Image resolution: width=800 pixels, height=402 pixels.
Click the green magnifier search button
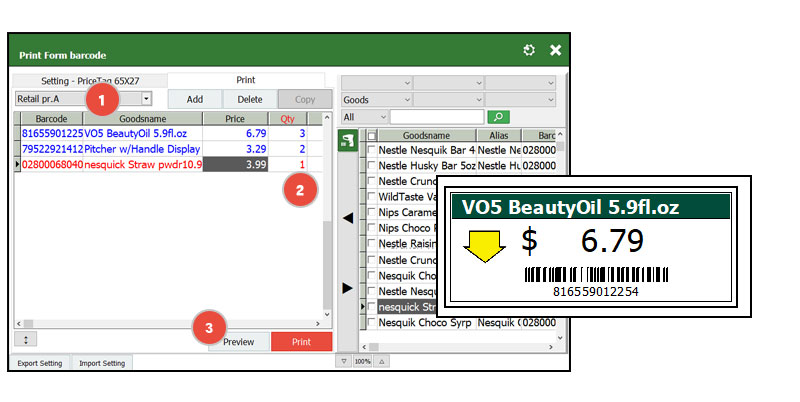tap(498, 117)
